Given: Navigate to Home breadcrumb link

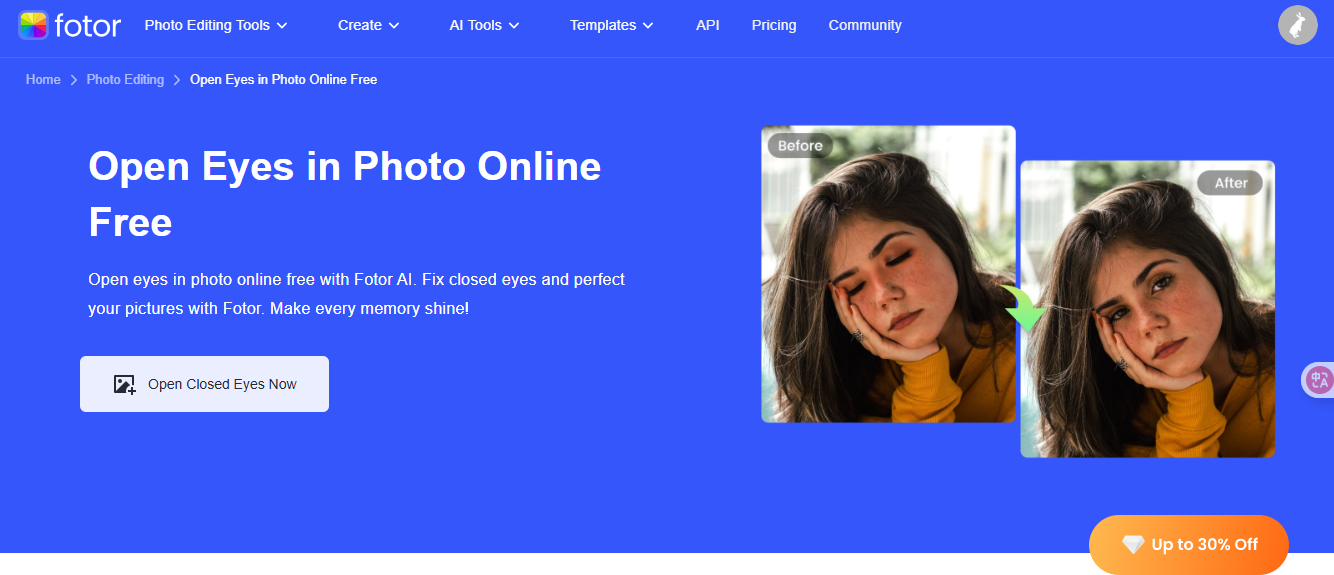Looking at the screenshot, I should [43, 80].
